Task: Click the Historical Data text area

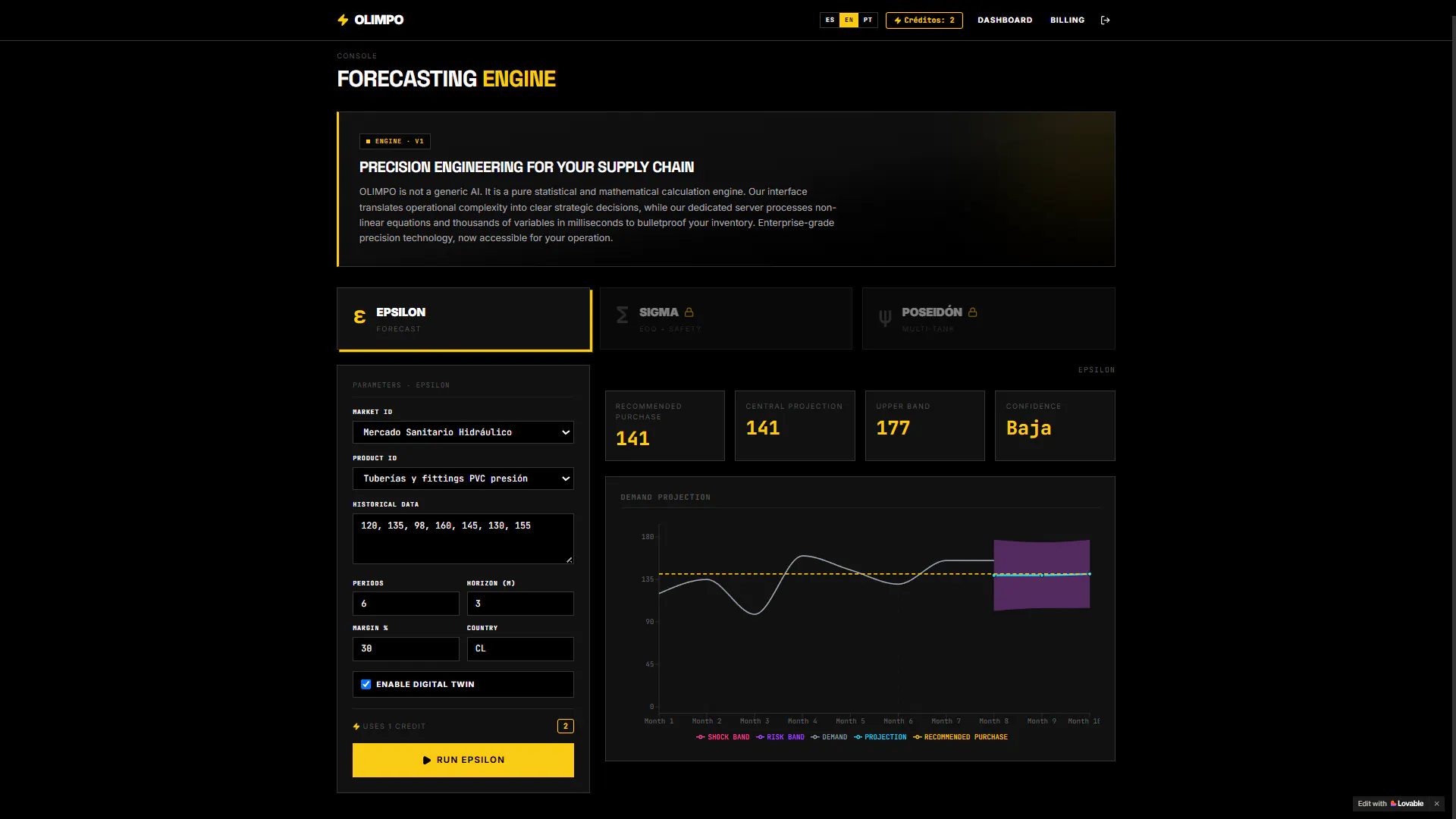Action: [x=463, y=538]
